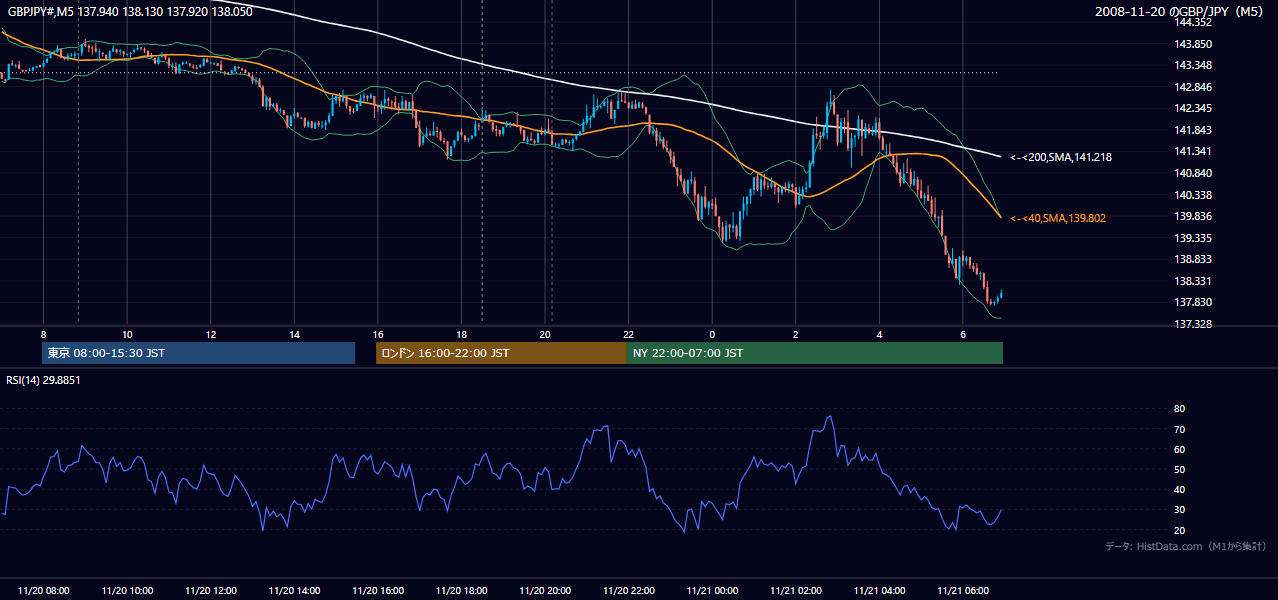Click the 11/21 04:00 time label

point(879,591)
